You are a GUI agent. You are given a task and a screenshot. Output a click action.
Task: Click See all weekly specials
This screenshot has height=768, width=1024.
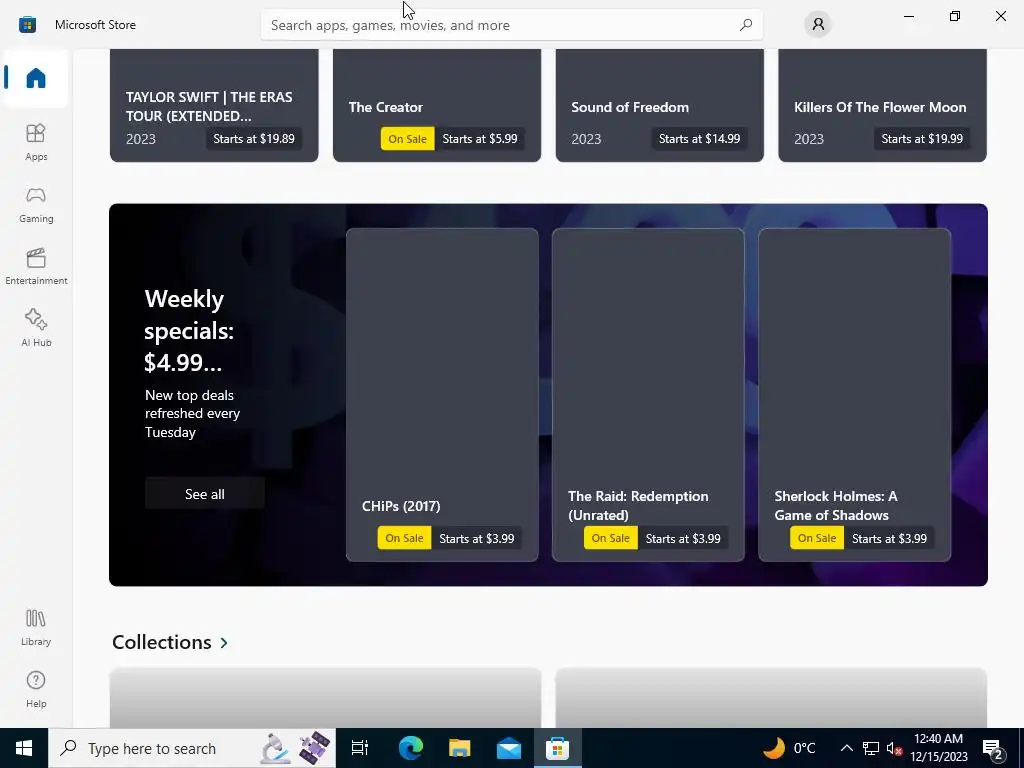pyautogui.click(x=204, y=494)
